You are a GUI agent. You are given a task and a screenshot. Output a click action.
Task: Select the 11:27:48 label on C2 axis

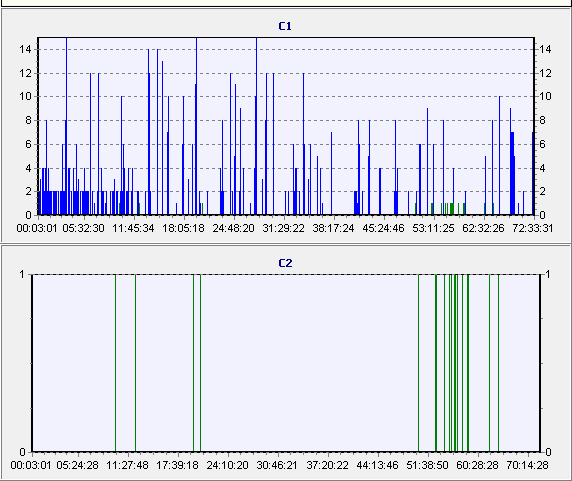coord(127,465)
